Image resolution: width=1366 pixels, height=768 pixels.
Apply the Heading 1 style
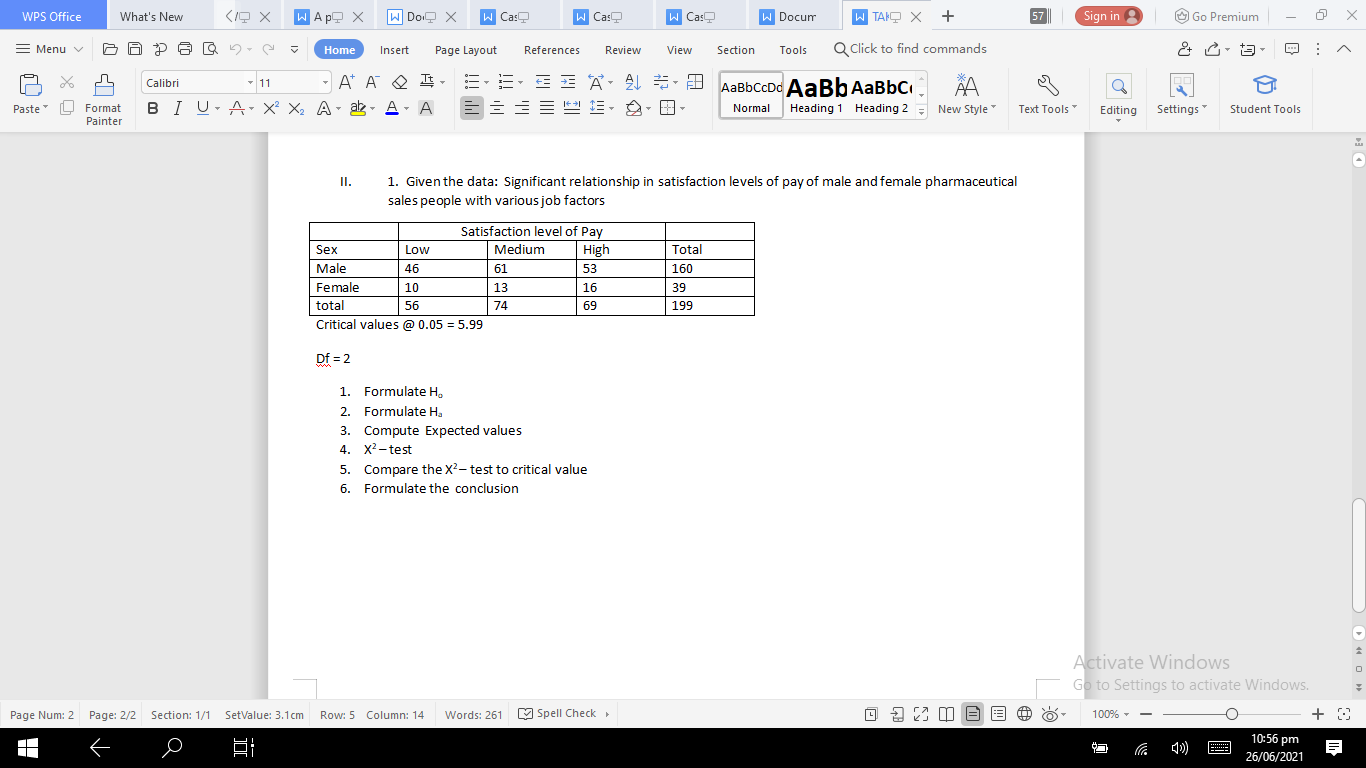point(815,94)
